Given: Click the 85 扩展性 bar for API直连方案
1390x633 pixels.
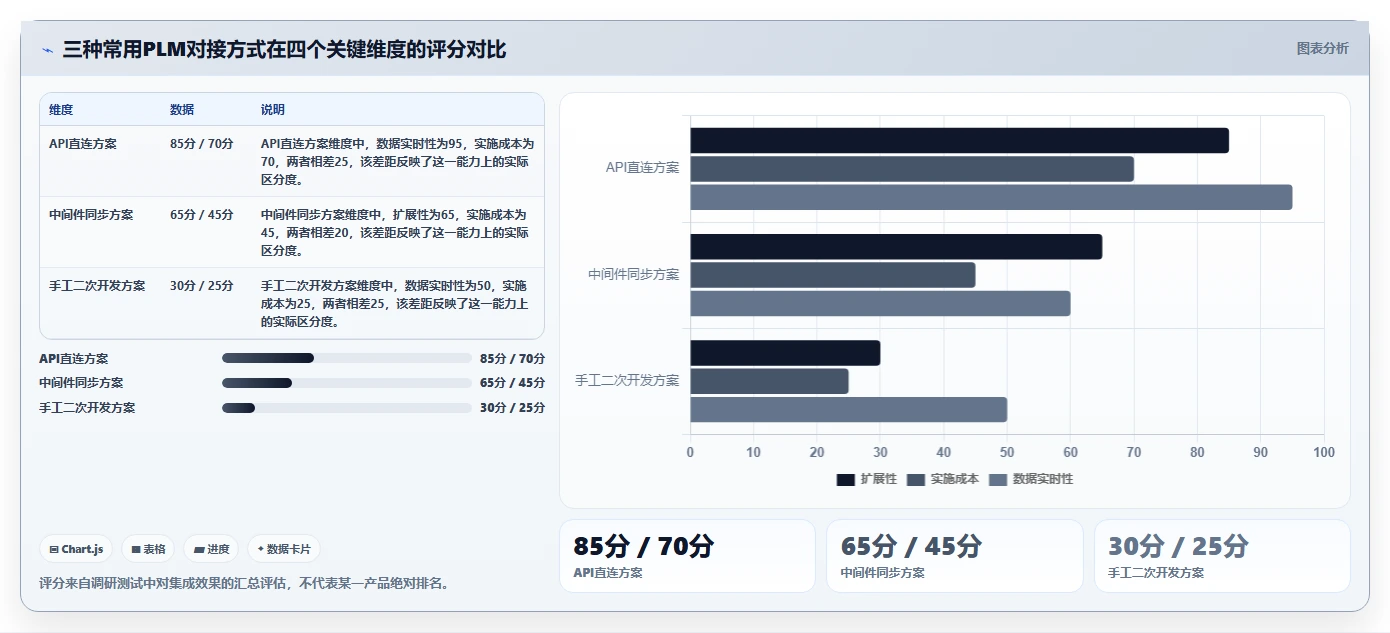Looking at the screenshot, I should [959, 141].
